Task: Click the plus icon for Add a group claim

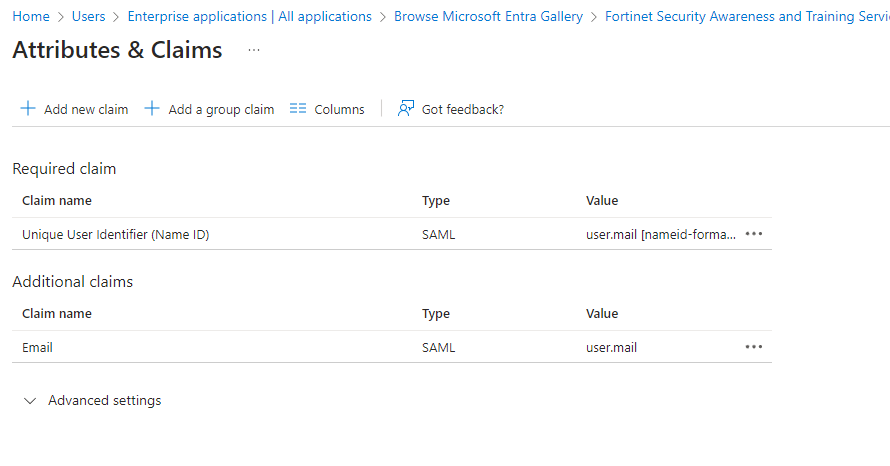Action: pos(152,109)
